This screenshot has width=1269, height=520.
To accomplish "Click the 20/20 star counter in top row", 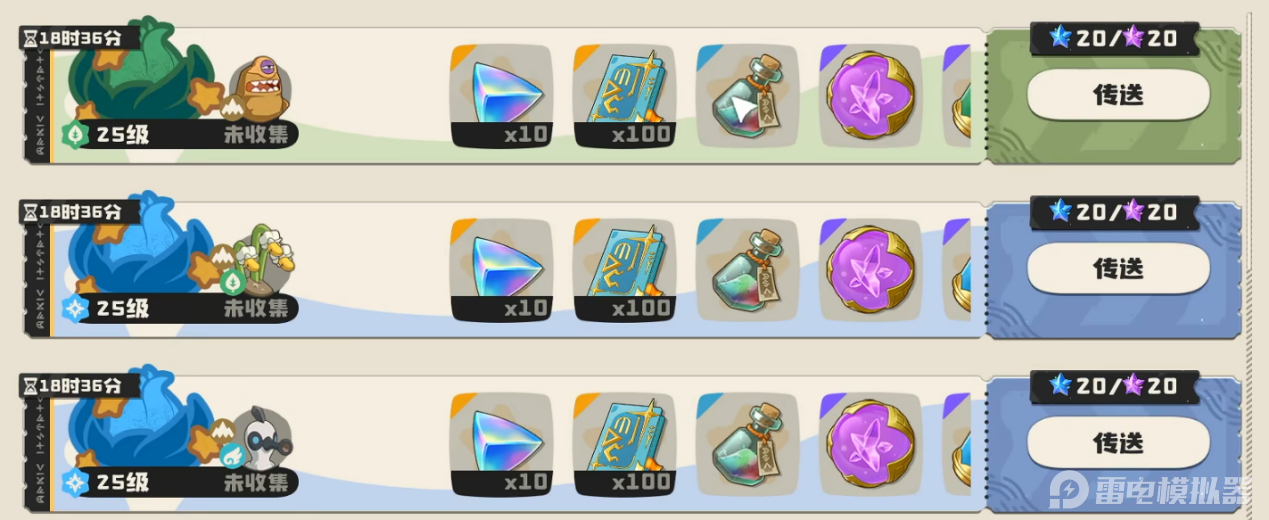I will coord(1114,39).
